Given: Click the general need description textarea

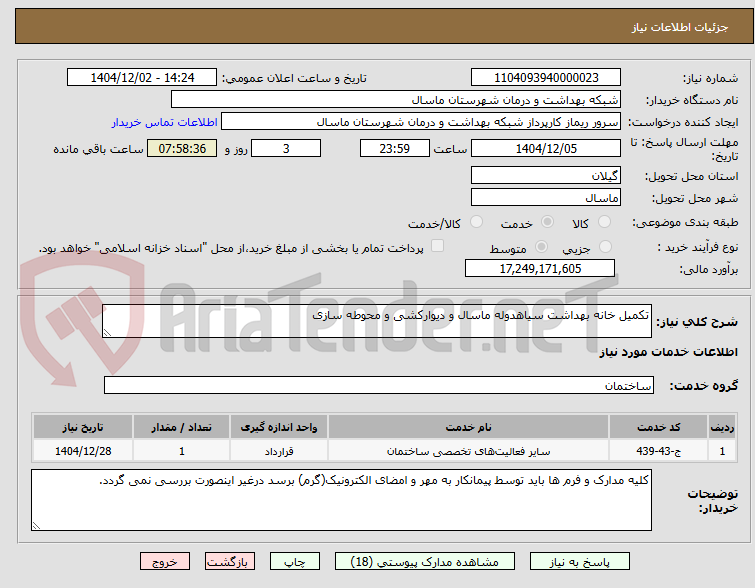Looking at the screenshot, I should (377, 321).
